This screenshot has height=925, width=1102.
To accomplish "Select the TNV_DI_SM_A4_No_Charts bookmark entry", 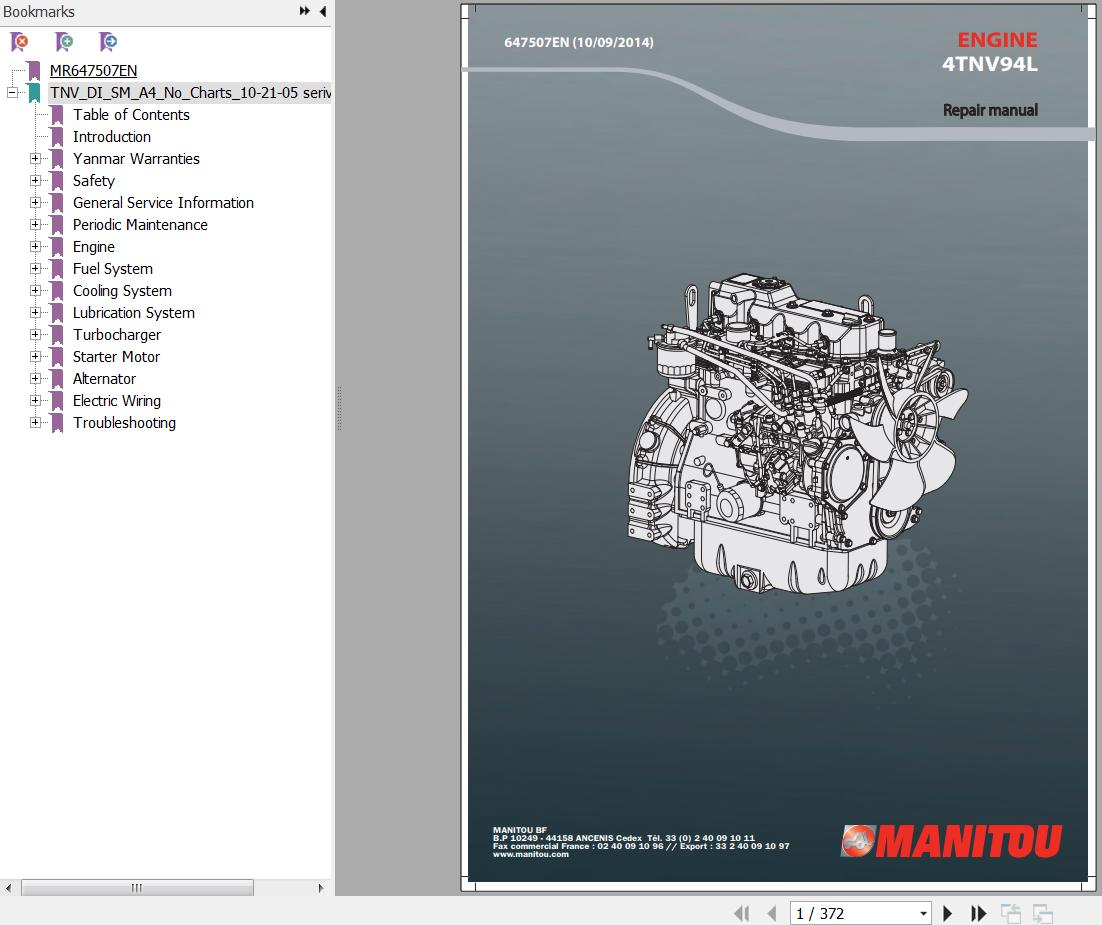I will (190, 93).
